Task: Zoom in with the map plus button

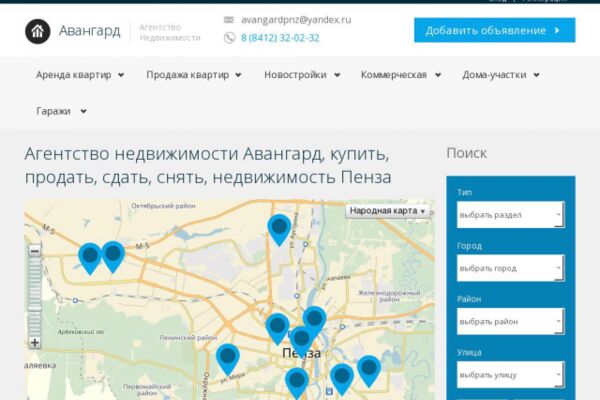Action: click(x=34, y=343)
